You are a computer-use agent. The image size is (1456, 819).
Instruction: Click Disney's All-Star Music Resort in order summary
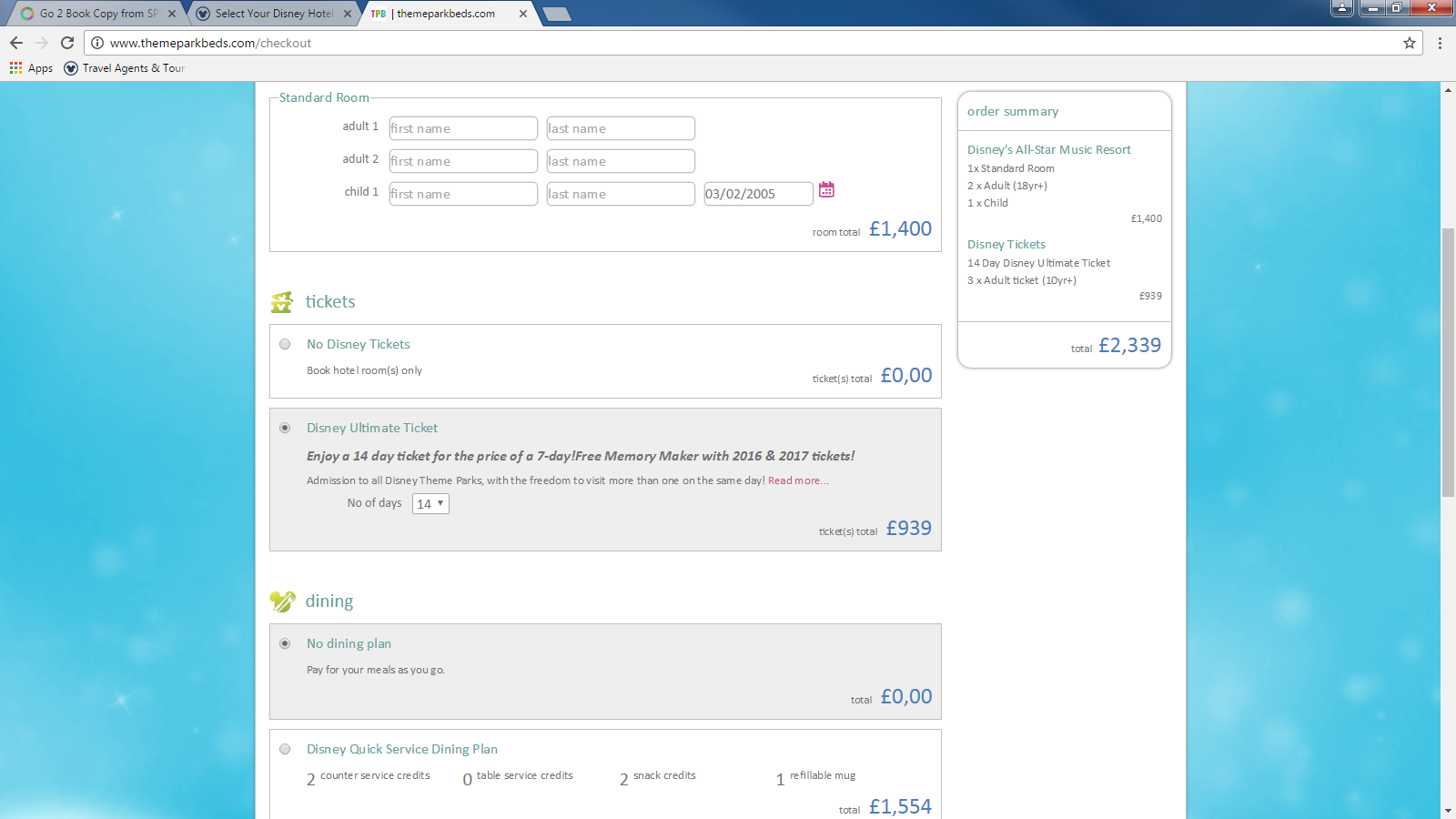1049,149
